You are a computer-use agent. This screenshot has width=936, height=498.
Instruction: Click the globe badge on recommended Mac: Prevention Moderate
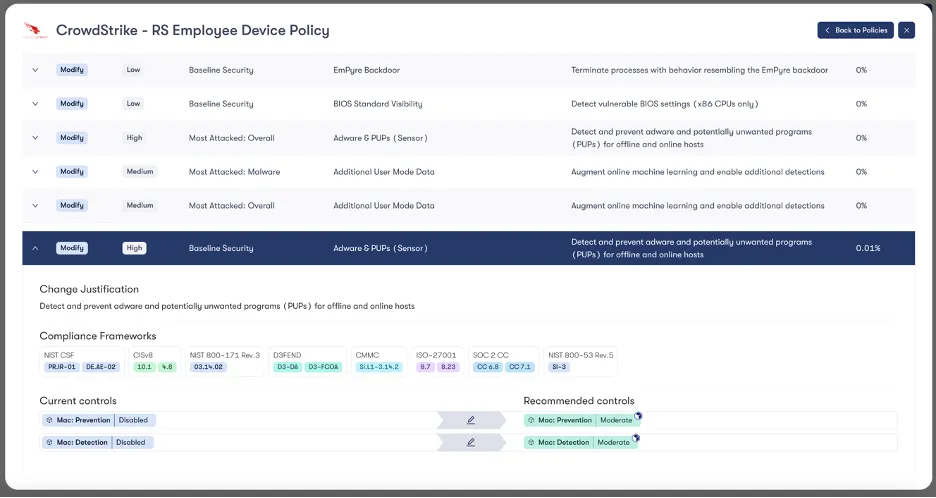tap(638, 416)
